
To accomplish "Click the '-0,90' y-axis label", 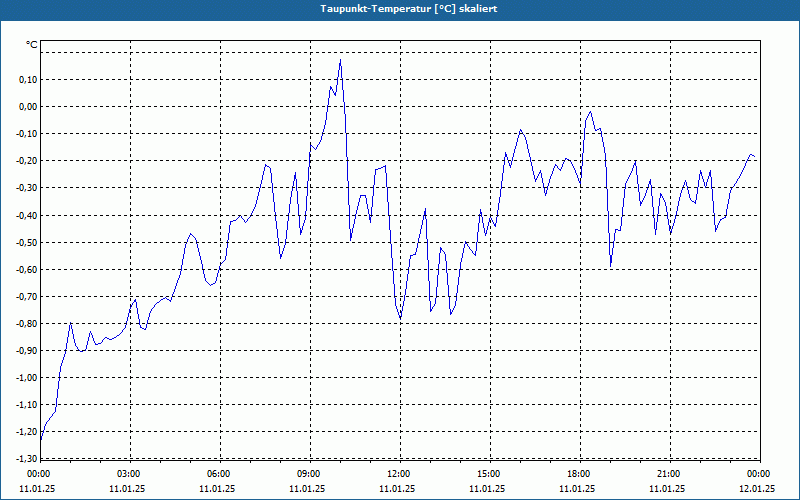I will pyautogui.click(x=27, y=351).
